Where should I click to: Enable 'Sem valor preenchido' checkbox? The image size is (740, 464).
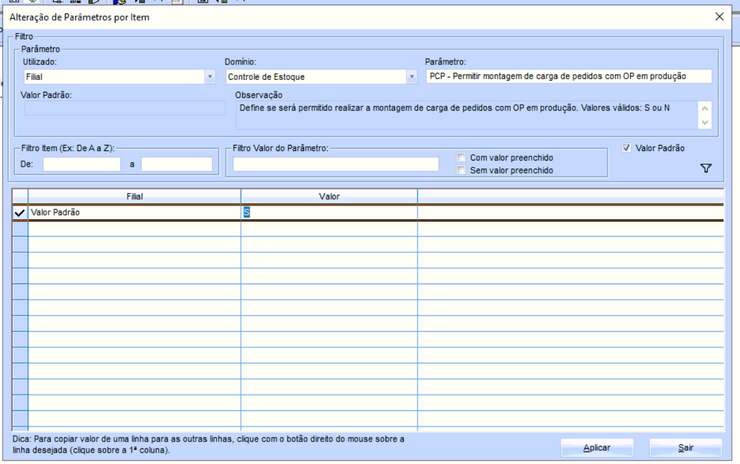462,171
